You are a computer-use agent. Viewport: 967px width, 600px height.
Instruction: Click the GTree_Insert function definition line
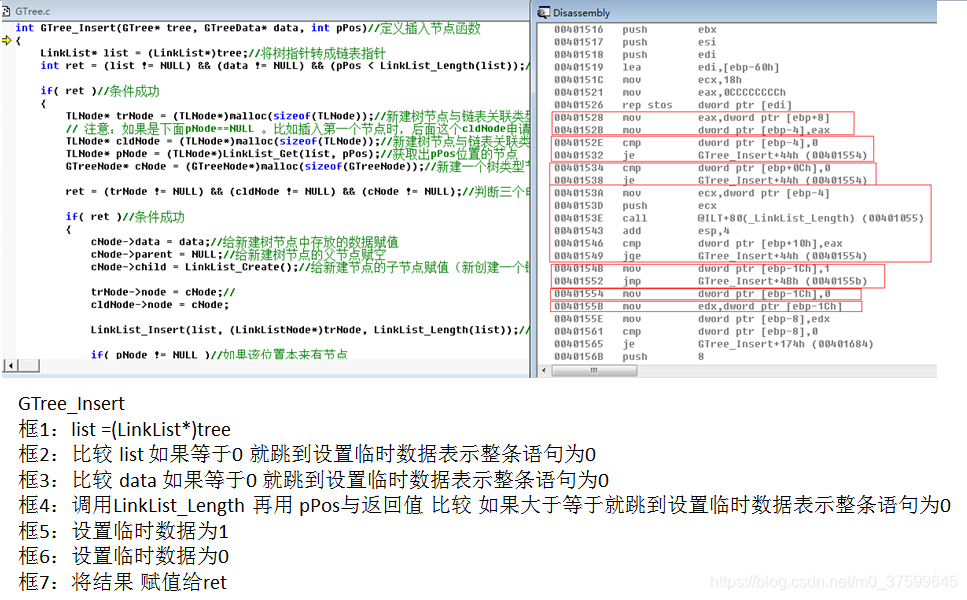(247, 28)
